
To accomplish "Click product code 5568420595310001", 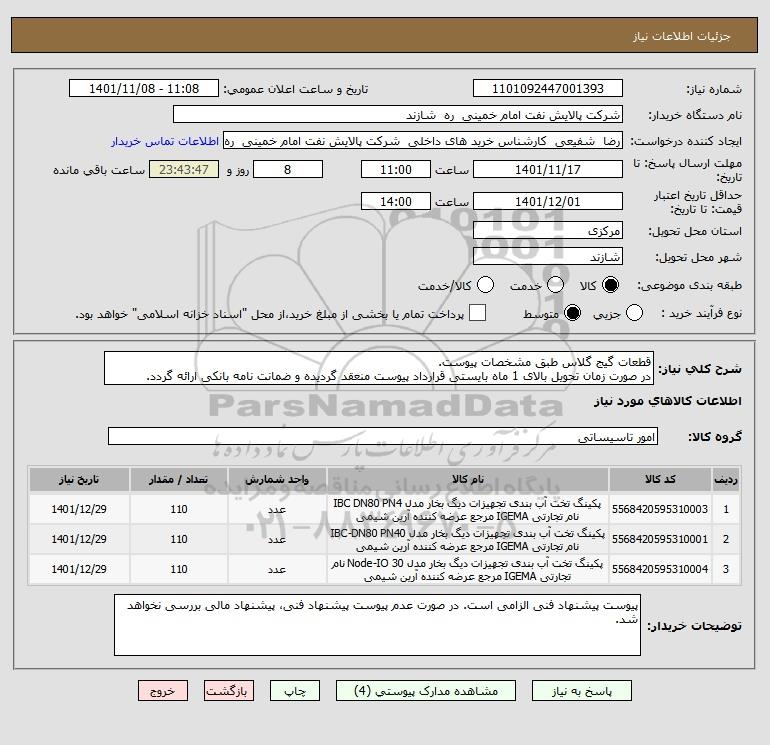I will click(660, 539).
